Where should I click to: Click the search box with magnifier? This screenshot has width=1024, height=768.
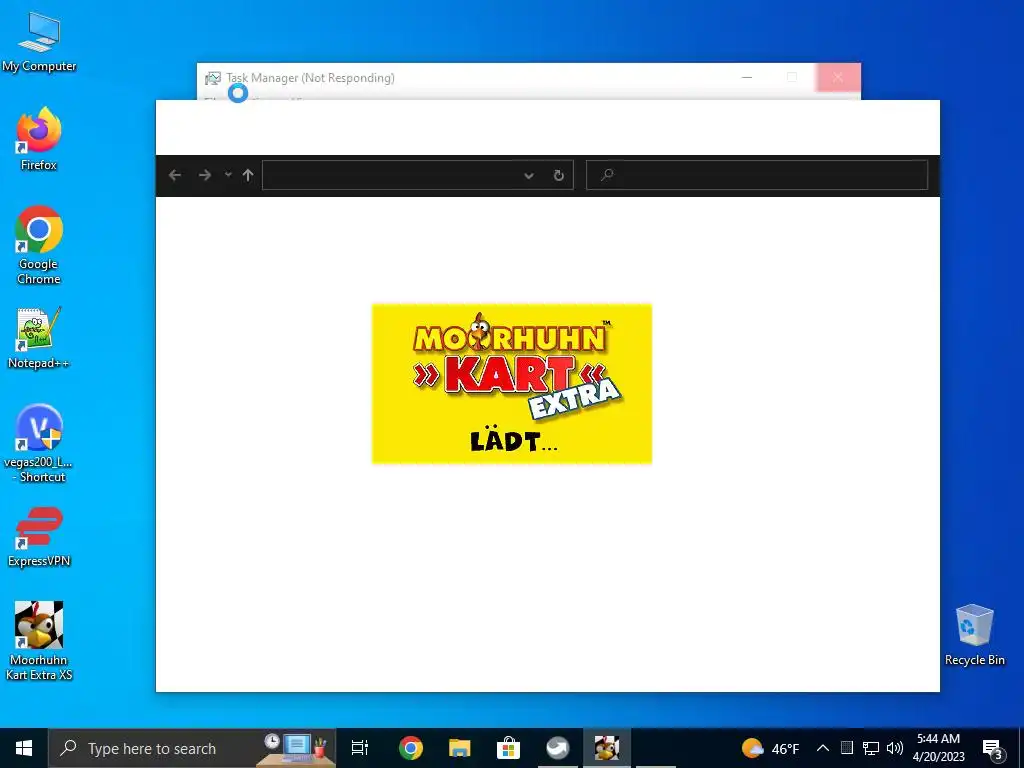pos(757,175)
